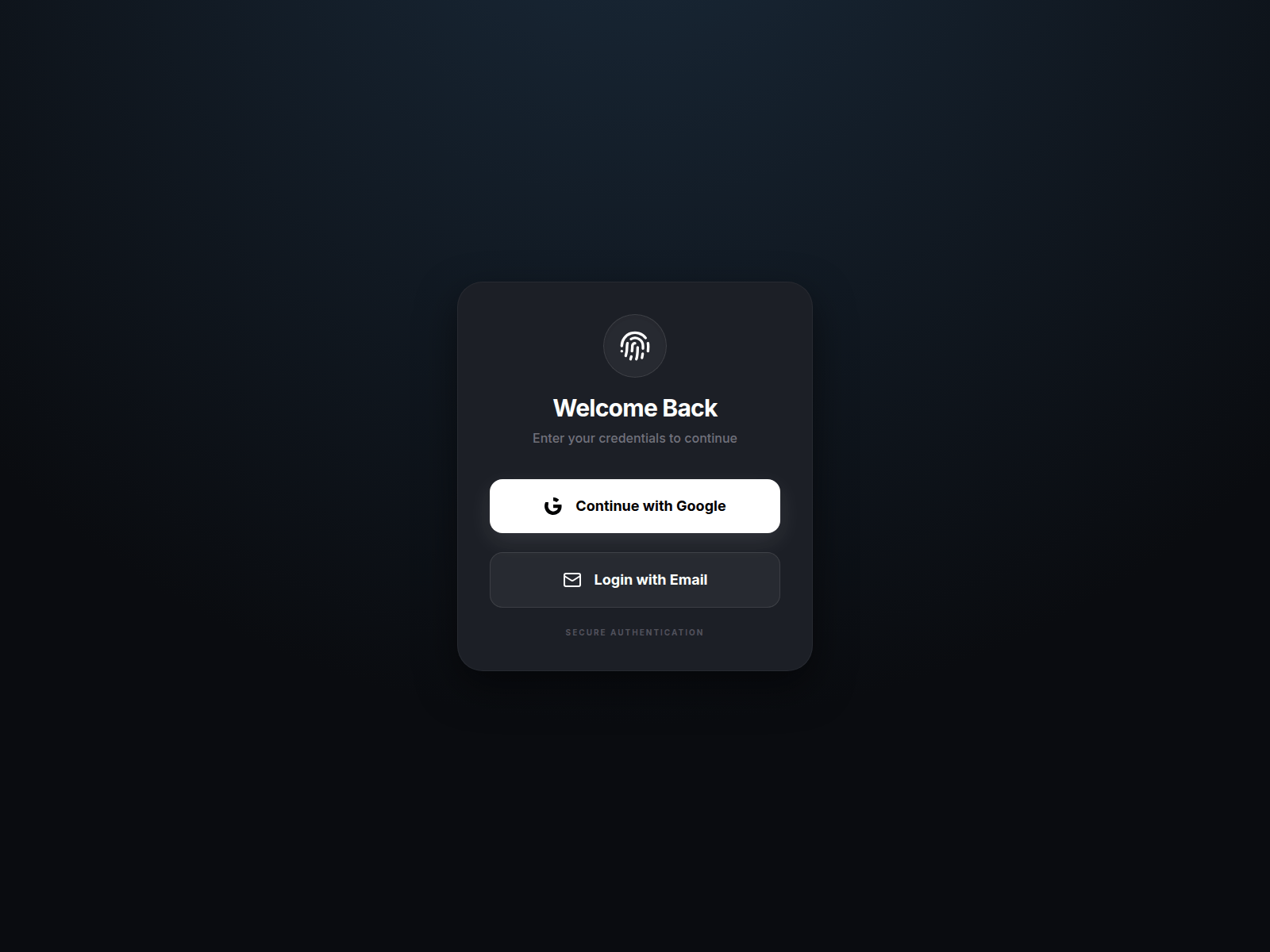
Task: Tap the mail icon beside Login with Email
Action: click(572, 580)
